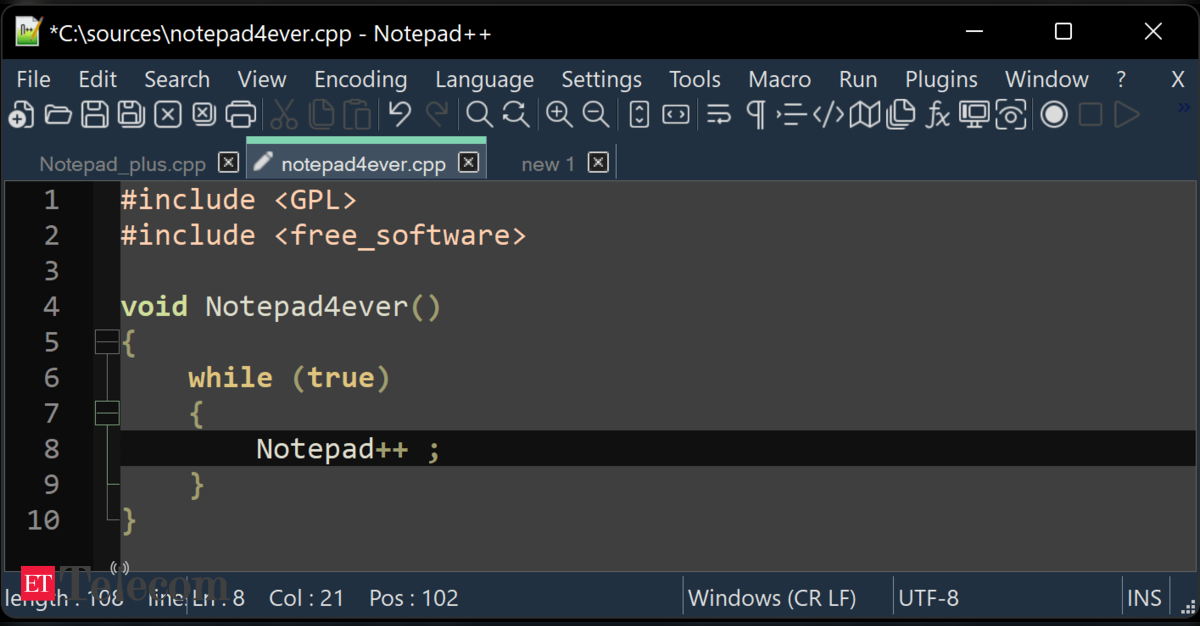
Task: Close the new 1 tab
Action: pyautogui.click(x=598, y=162)
